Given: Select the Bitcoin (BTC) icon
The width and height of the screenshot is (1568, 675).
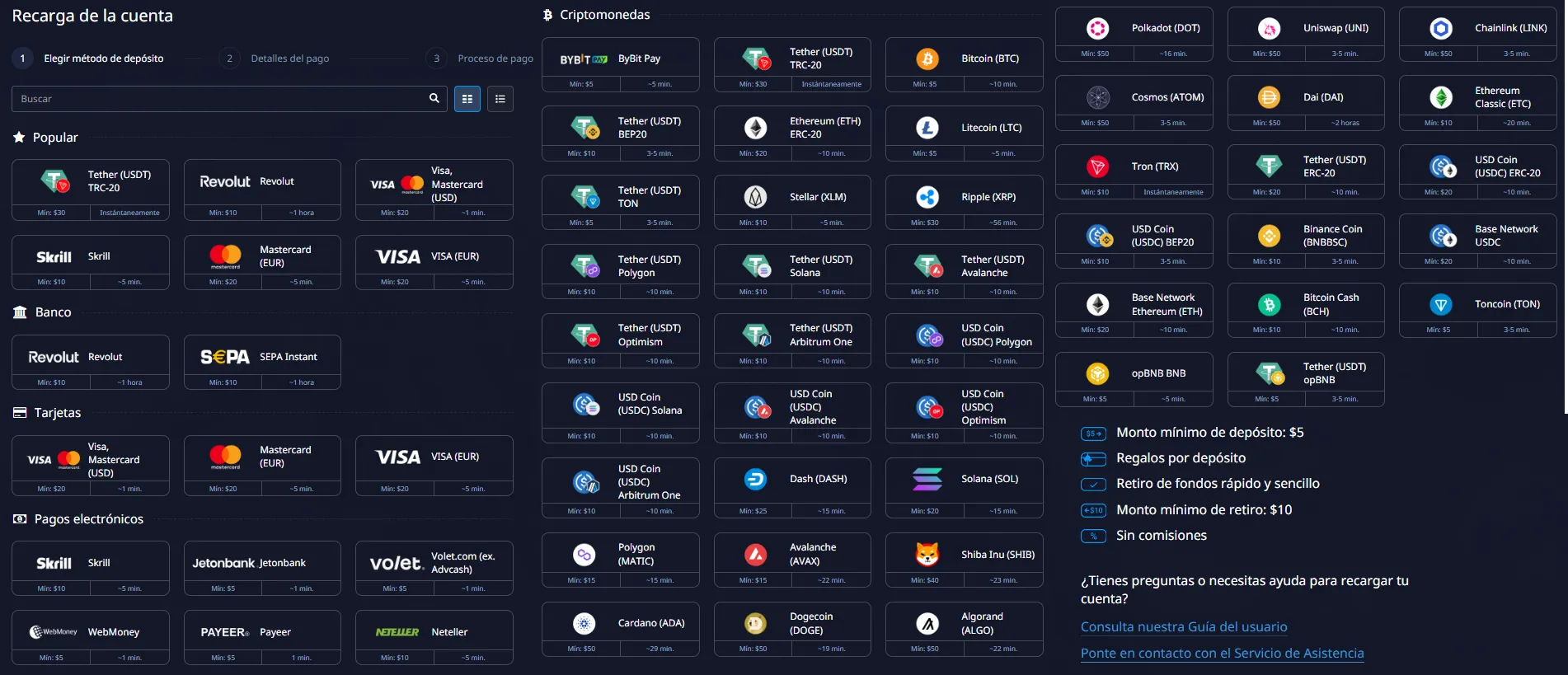Looking at the screenshot, I should pyautogui.click(x=927, y=59).
